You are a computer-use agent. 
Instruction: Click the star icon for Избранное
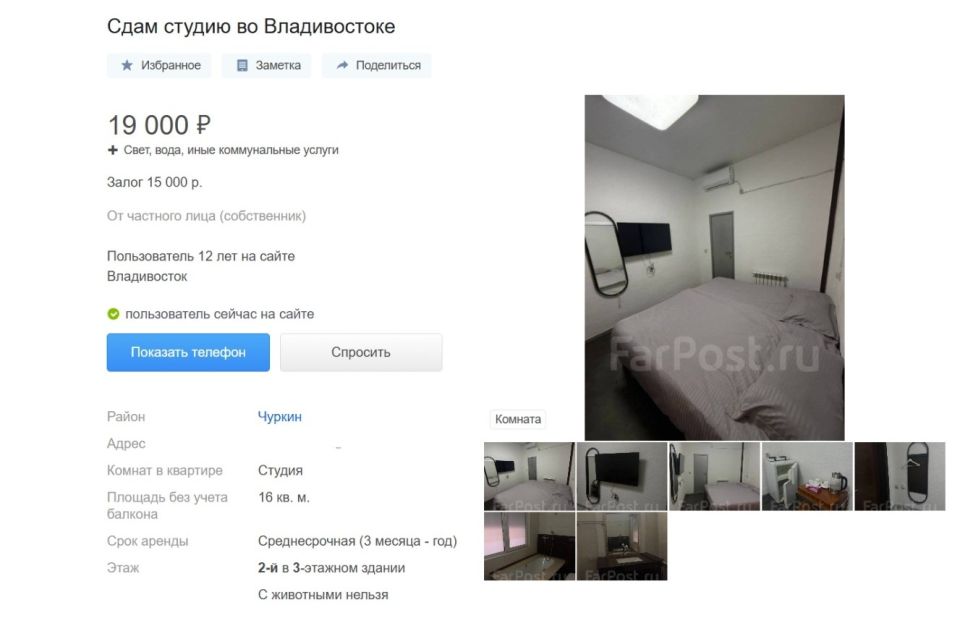pos(127,65)
